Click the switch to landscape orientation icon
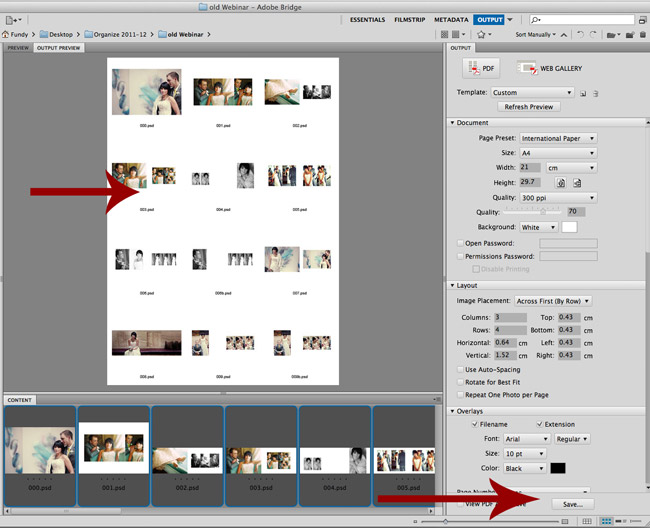This screenshot has width=650, height=528. 577,182
